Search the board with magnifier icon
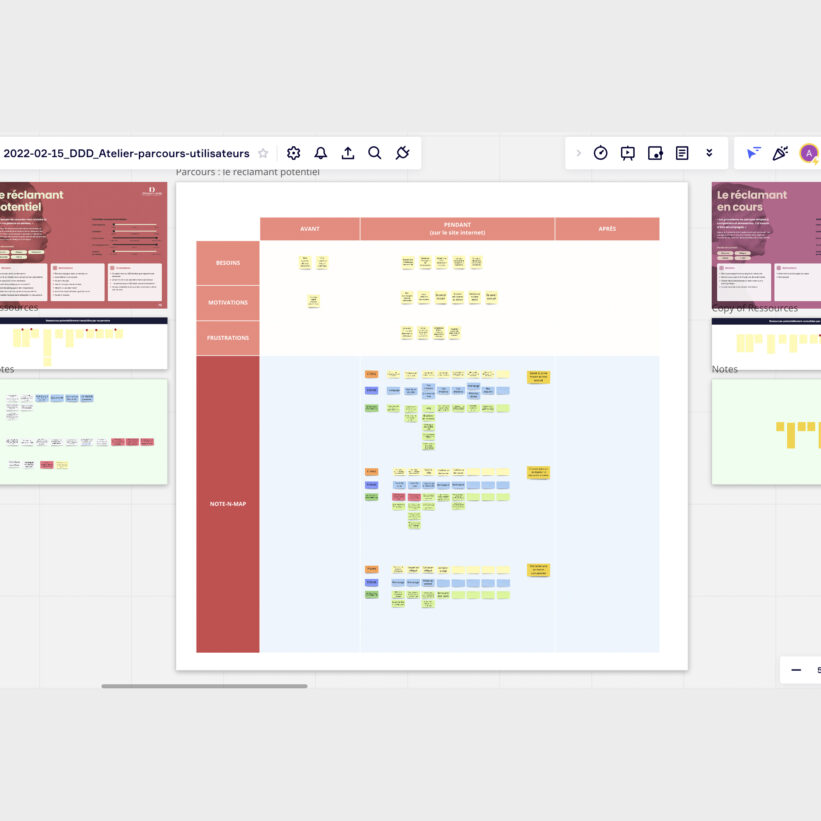Viewport: 821px width, 821px height. point(374,153)
